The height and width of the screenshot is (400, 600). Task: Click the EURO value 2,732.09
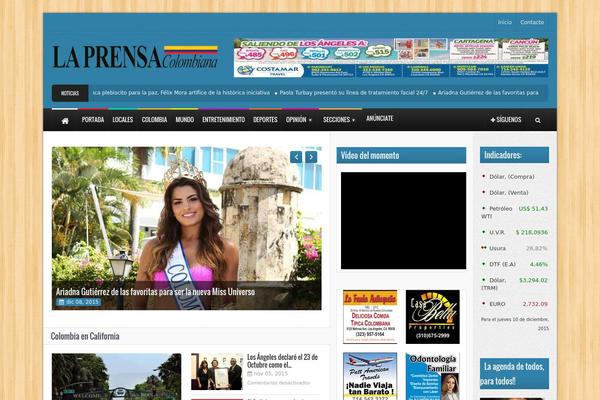(x=535, y=304)
